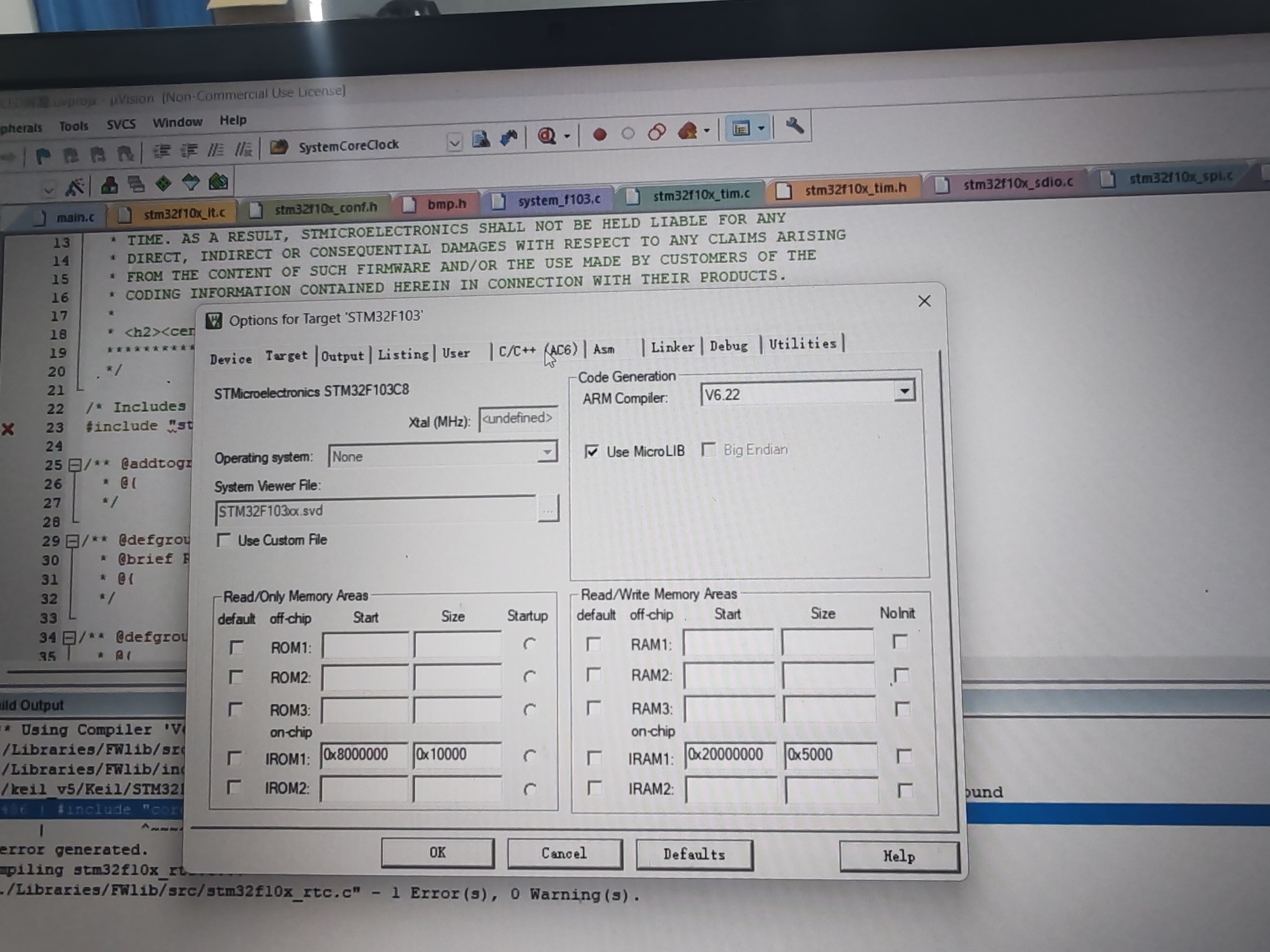Click the Manage Run-Time Environment green diamond icon

pos(164,184)
